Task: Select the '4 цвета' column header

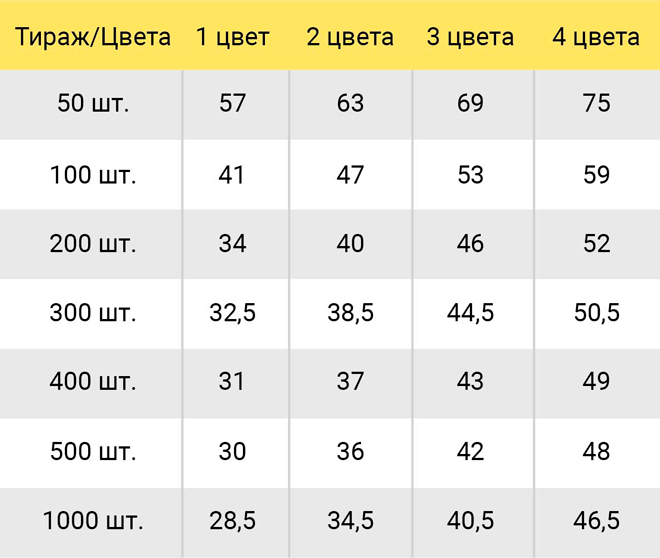Action: [x=596, y=37]
